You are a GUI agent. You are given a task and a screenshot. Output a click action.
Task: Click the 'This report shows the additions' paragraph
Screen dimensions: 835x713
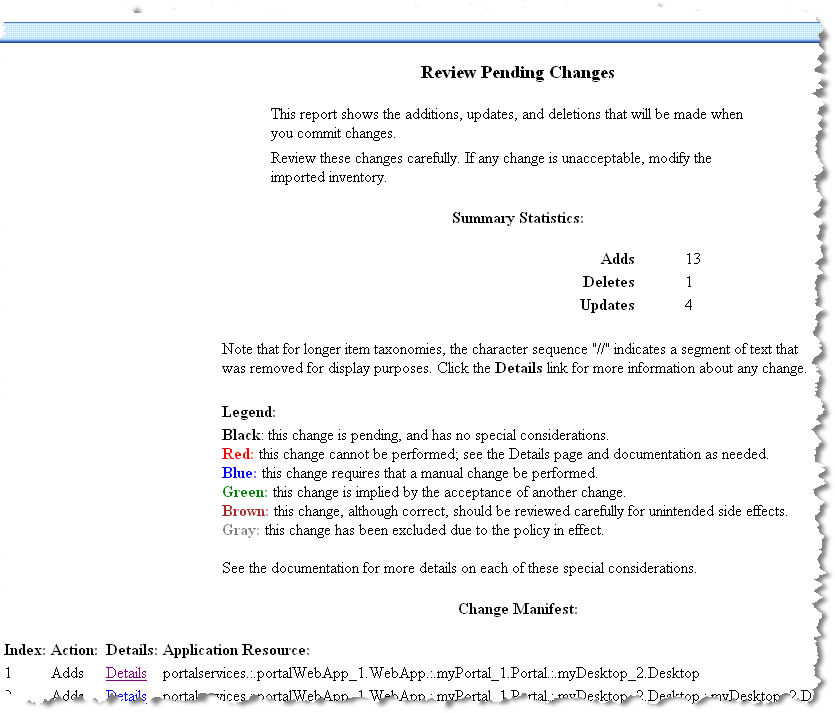[506, 124]
